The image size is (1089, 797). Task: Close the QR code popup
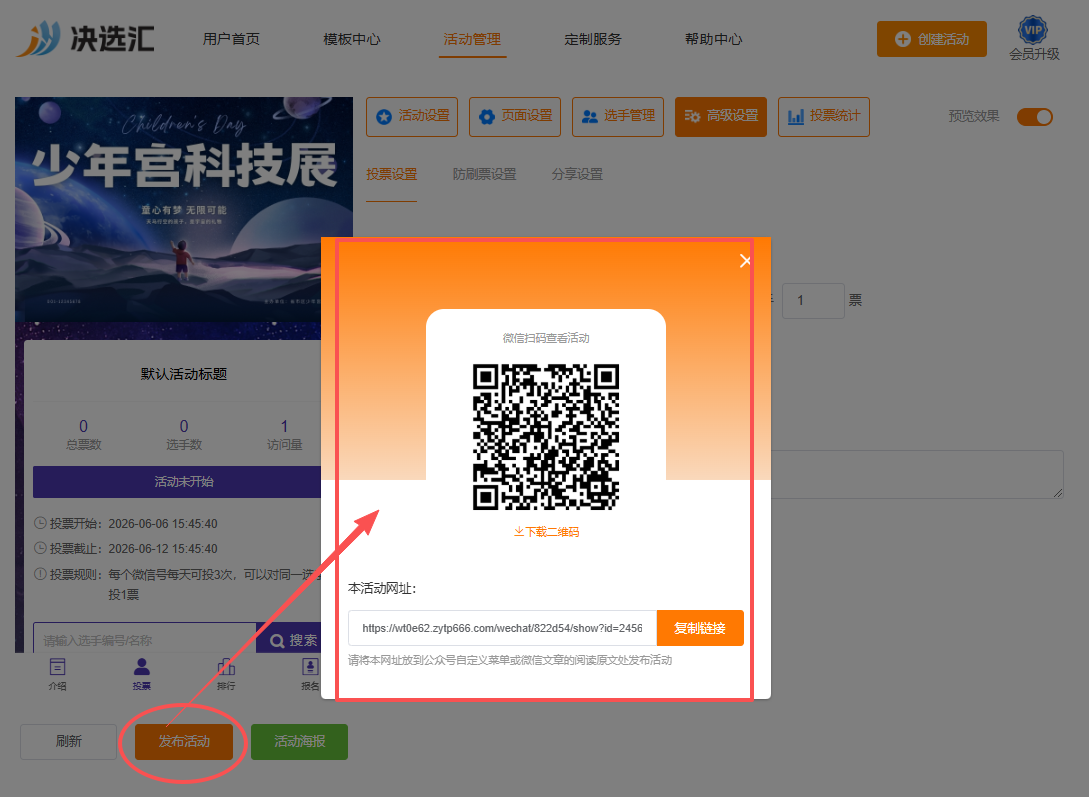tap(745, 261)
